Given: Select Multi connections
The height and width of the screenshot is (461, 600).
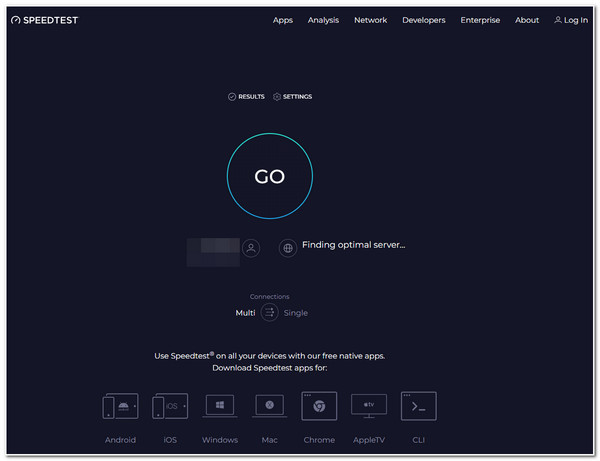Looking at the screenshot, I should pyautogui.click(x=245, y=313).
